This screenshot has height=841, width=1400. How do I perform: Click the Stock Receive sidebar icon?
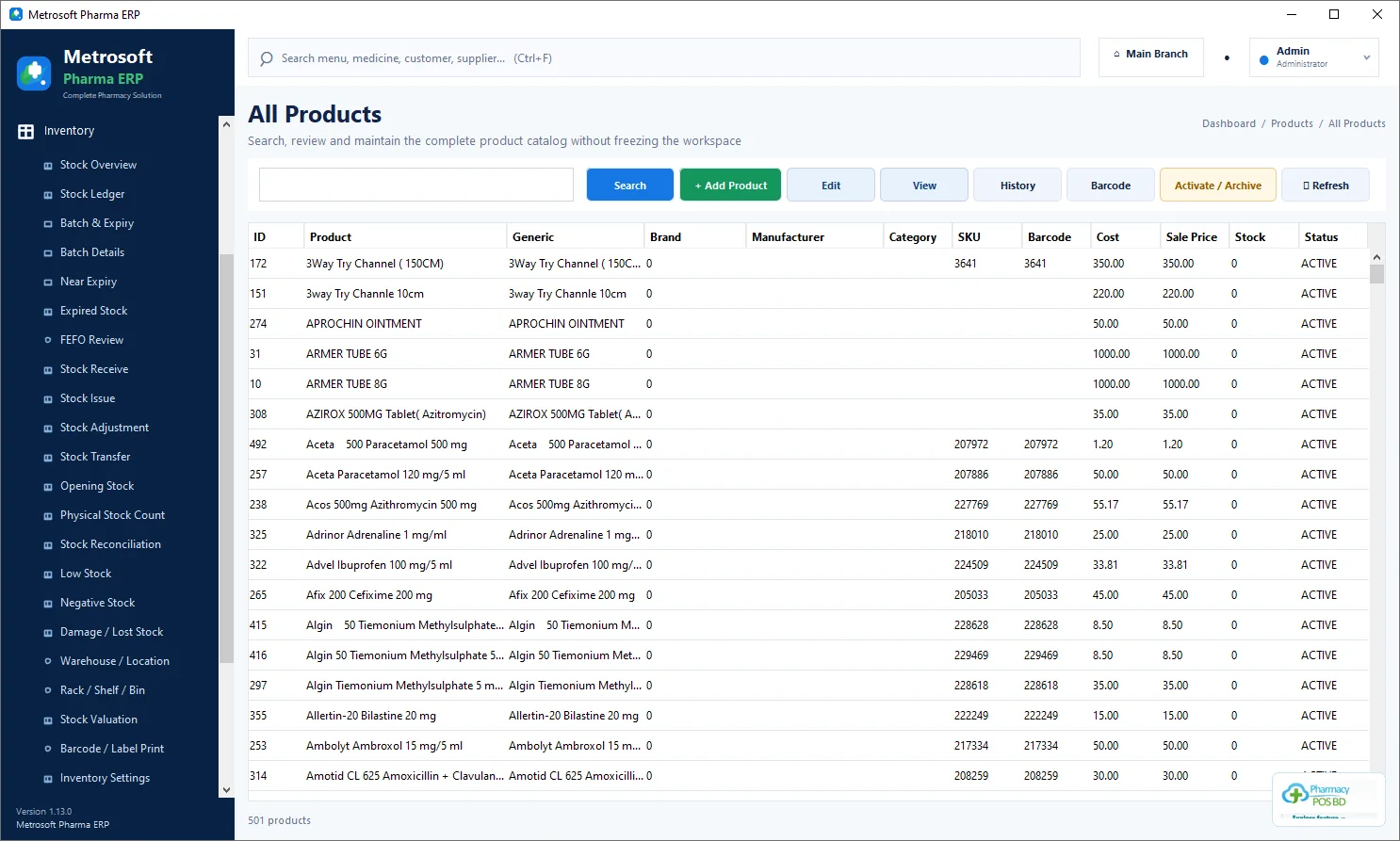pyautogui.click(x=48, y=370)
